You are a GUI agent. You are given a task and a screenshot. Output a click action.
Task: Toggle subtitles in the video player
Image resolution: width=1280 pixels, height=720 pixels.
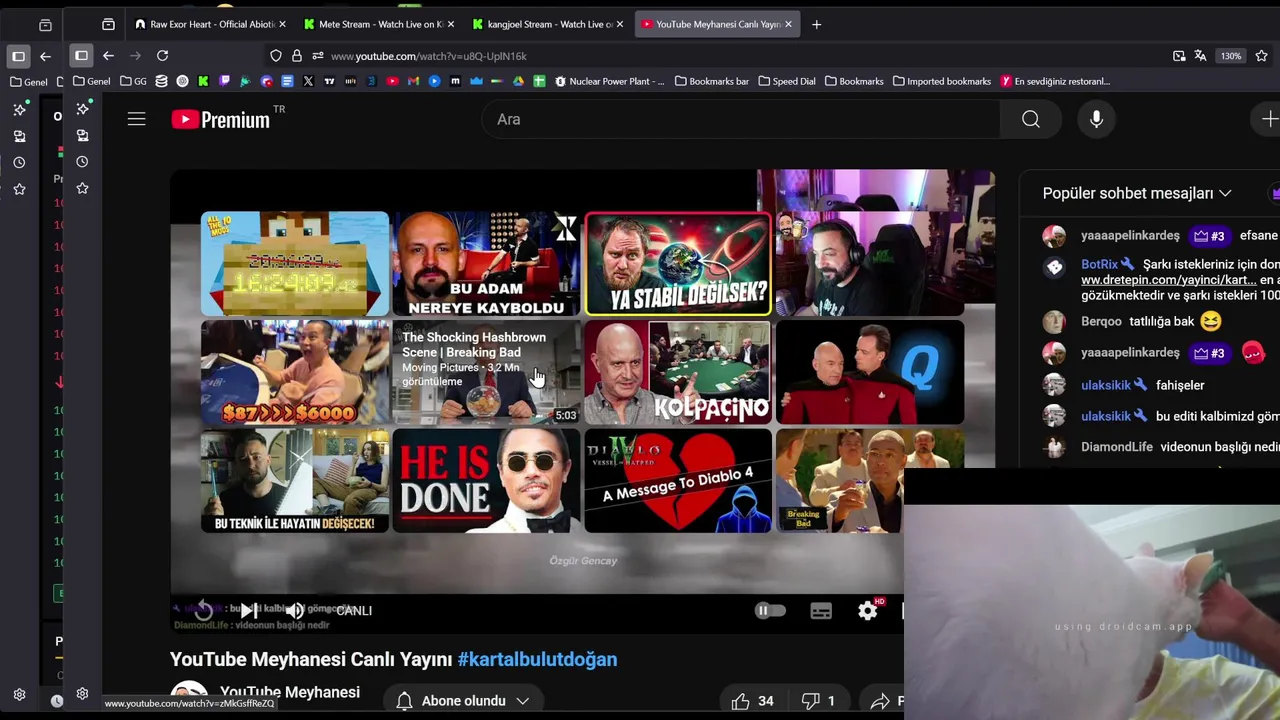pyautogui.click(x=821, y=611)
